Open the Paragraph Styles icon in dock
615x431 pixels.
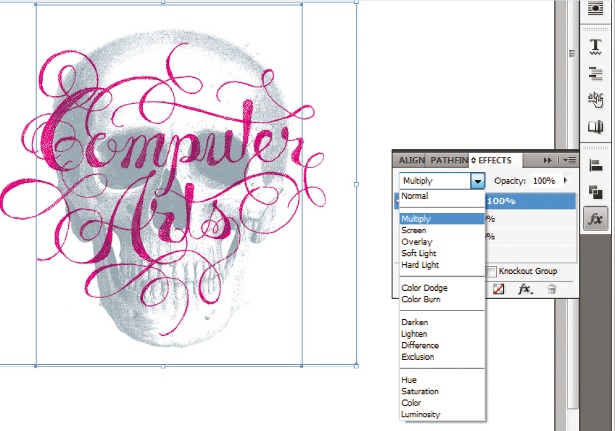(x=595, y=73)
